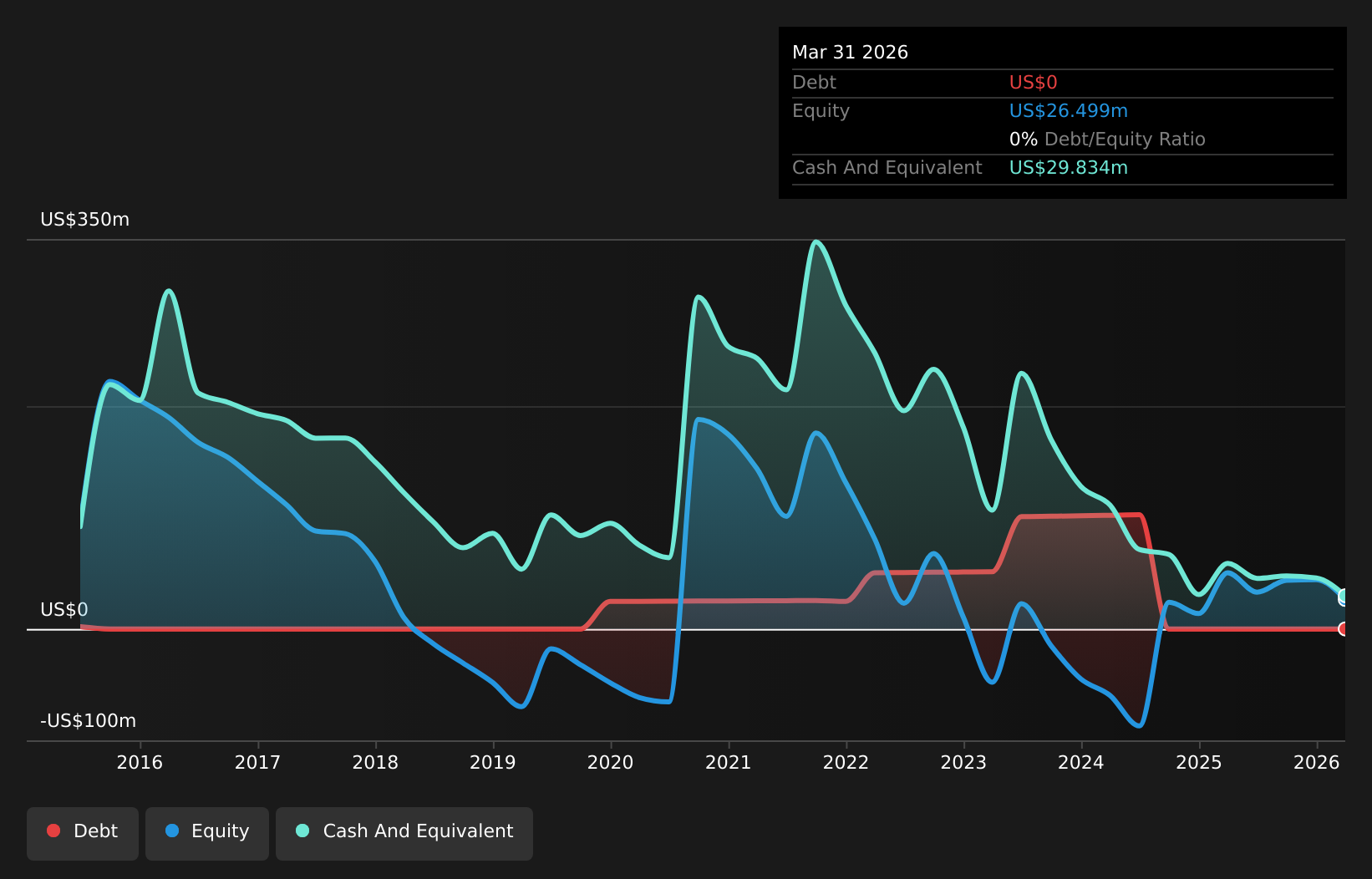Toggle the Debt series legend button

pos(83,833)
